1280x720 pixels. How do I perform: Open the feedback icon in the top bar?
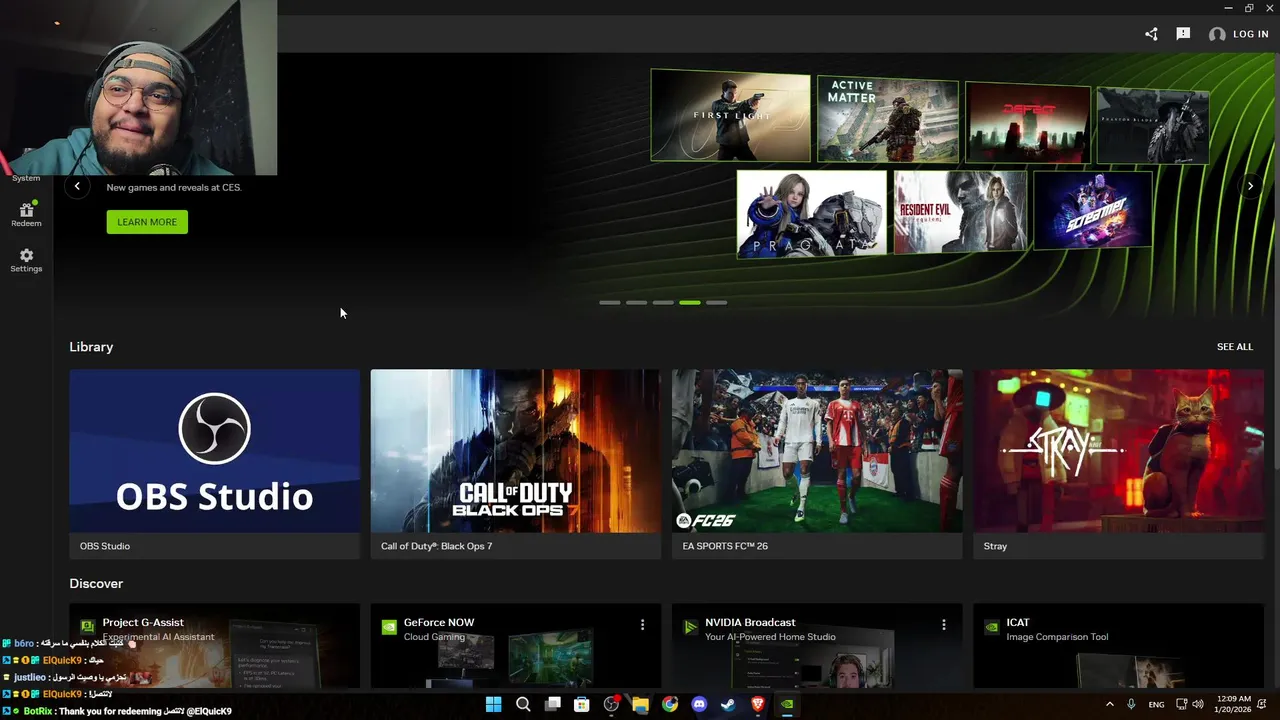[x=1183, y=34]
